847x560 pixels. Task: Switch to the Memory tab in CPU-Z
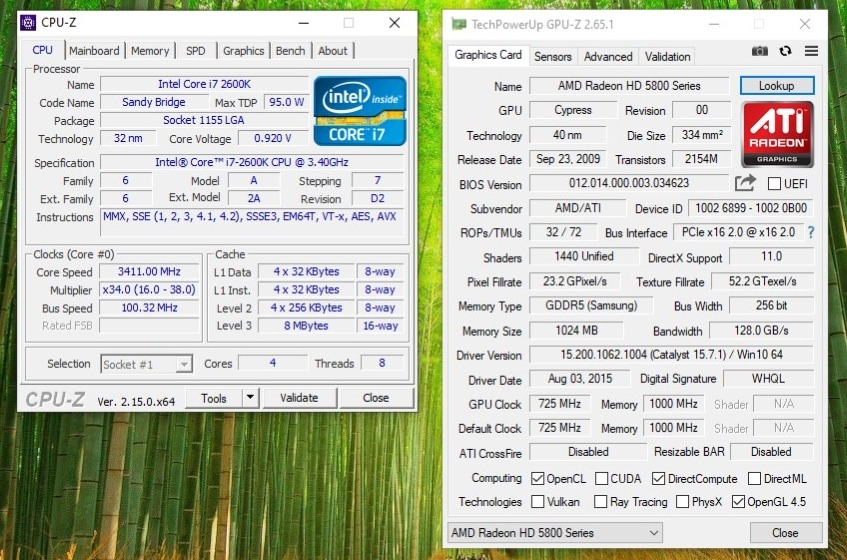click(150, 51)
